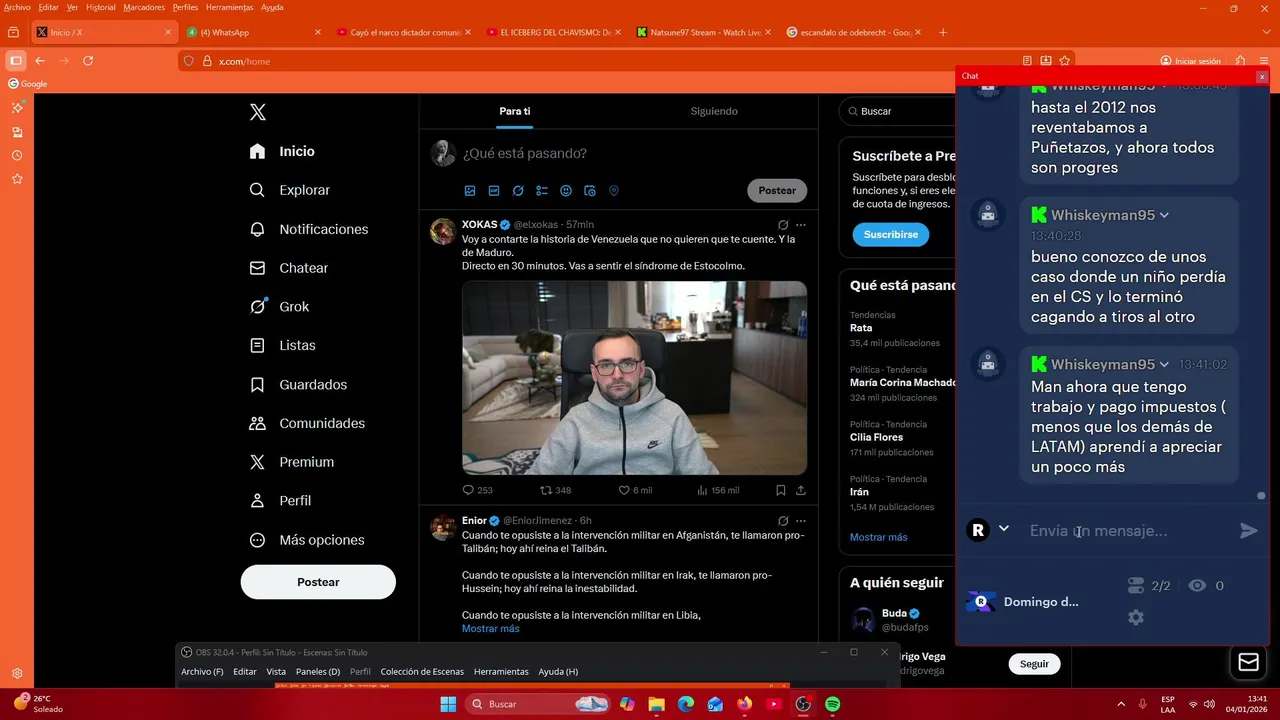The width and height of the screenshot is (1280, 720).
Task: Expand Whiskeyman95 menu on 13:40:28 message
Action: click(x=1164, y=215)
